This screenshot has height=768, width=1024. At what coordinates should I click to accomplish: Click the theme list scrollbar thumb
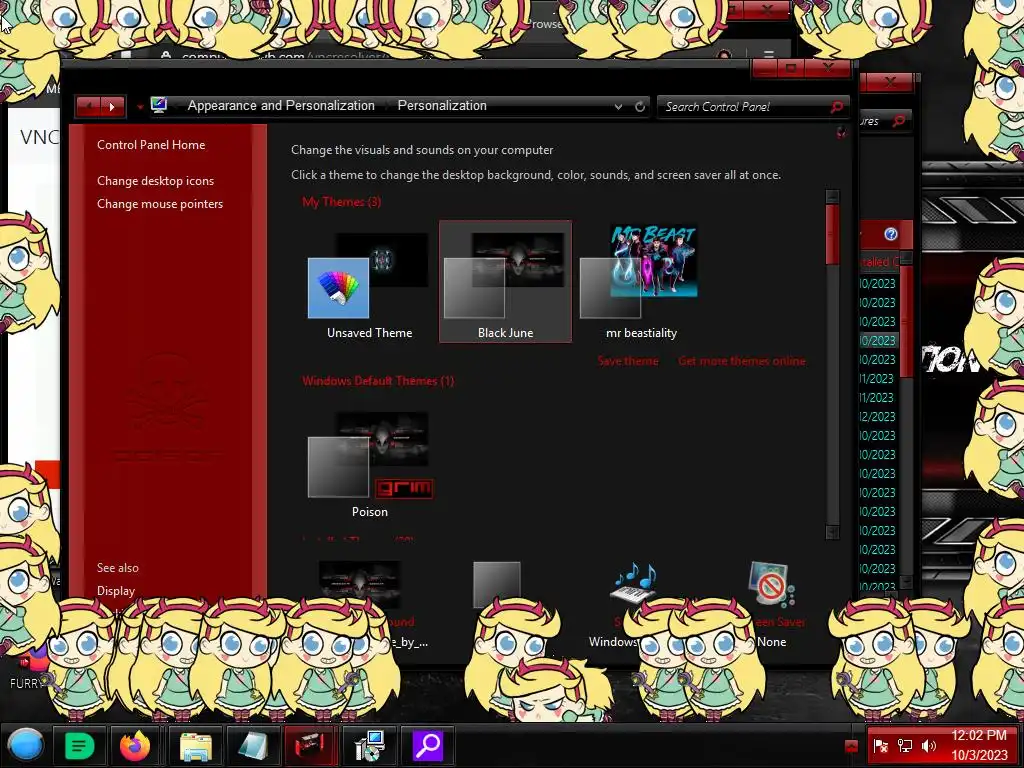pos(832,234)
